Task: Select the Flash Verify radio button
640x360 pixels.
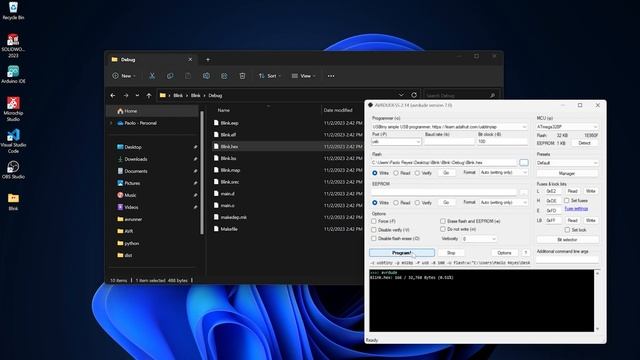Action: coord(417,173)
